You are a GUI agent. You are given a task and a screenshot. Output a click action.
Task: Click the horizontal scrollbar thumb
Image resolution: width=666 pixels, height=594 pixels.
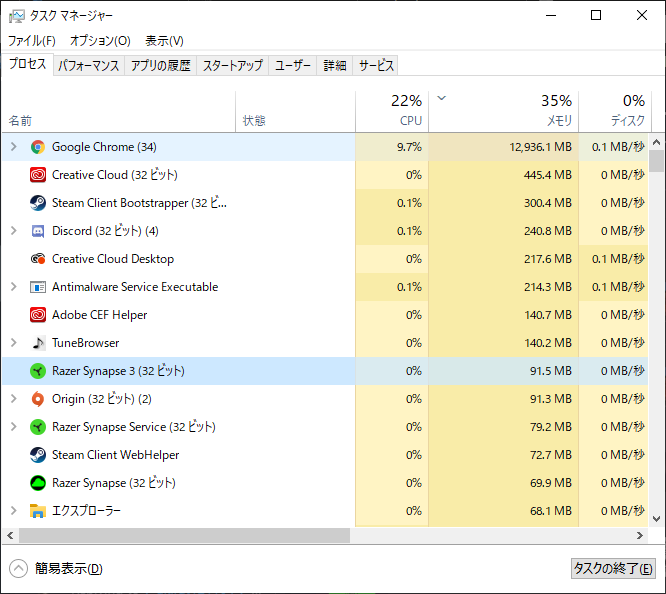point(184,536)
